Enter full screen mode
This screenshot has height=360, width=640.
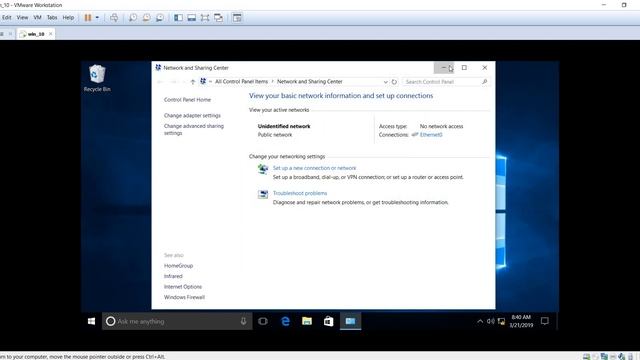pos(205,18)
